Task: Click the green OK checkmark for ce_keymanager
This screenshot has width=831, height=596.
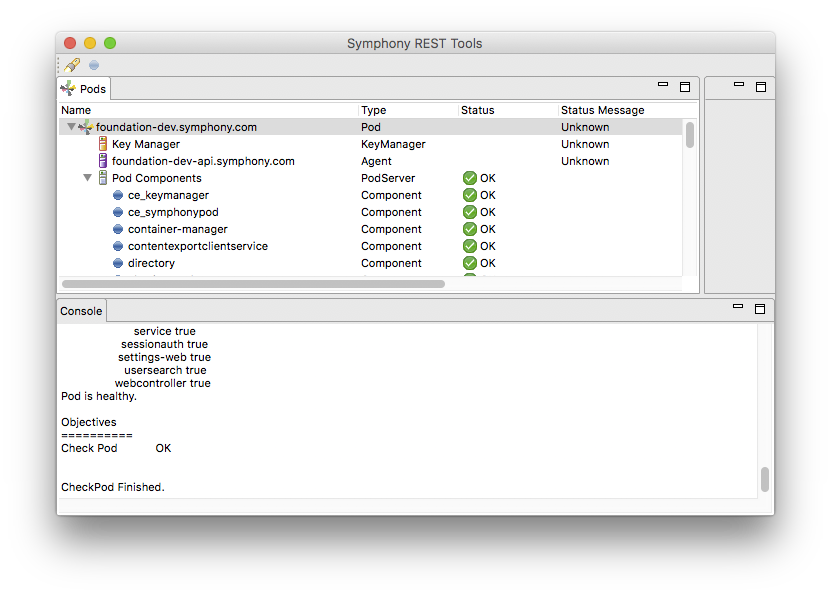Action: pyautogui.click(x=470, y=195)
